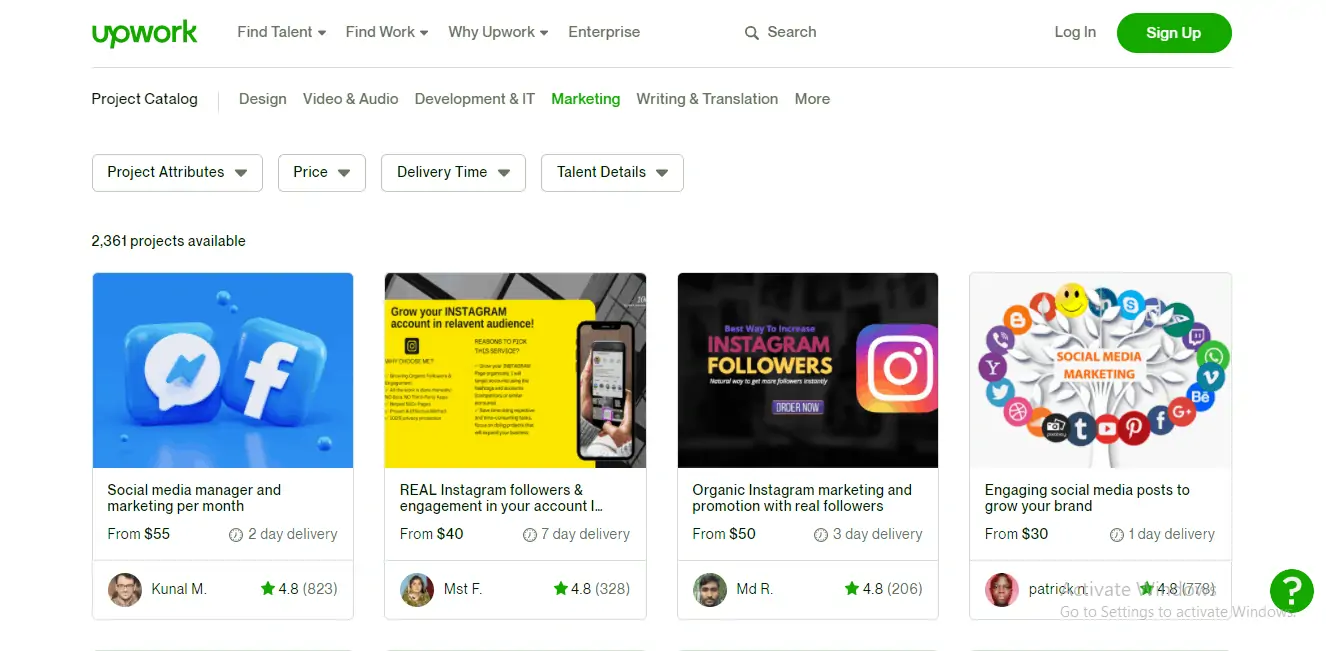Open the Organic Instagram marketing project thumbnail

click(807, 370)
